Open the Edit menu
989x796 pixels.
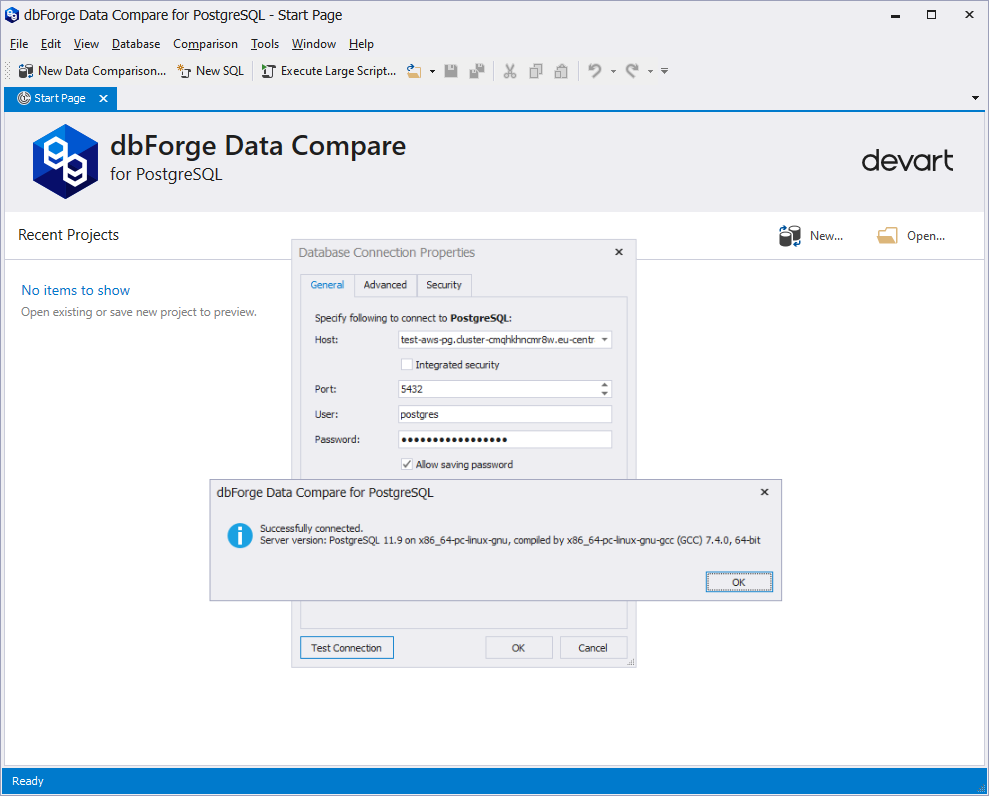tap(50, 44)
